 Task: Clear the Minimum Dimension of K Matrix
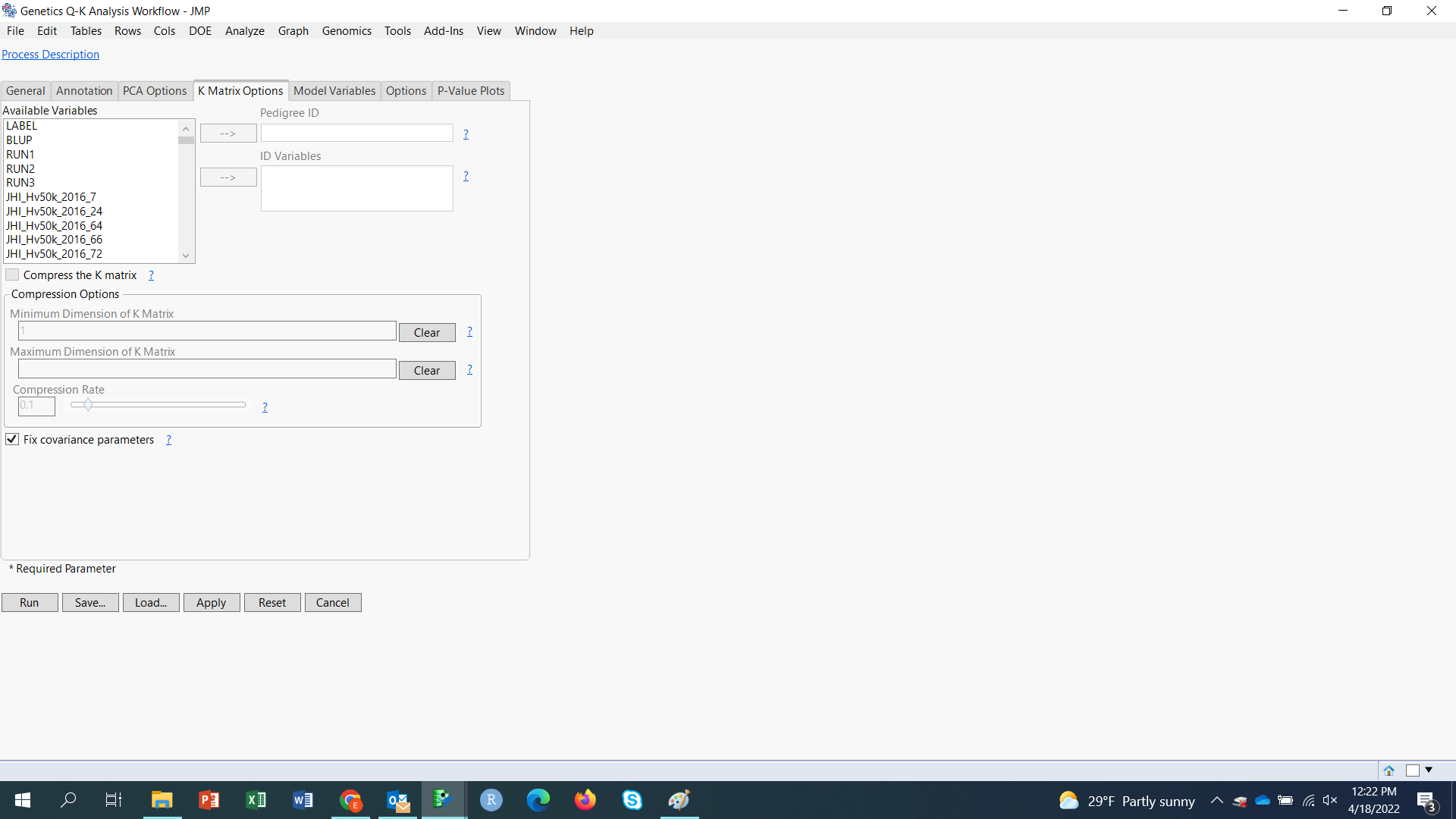[x=427, y=332]
